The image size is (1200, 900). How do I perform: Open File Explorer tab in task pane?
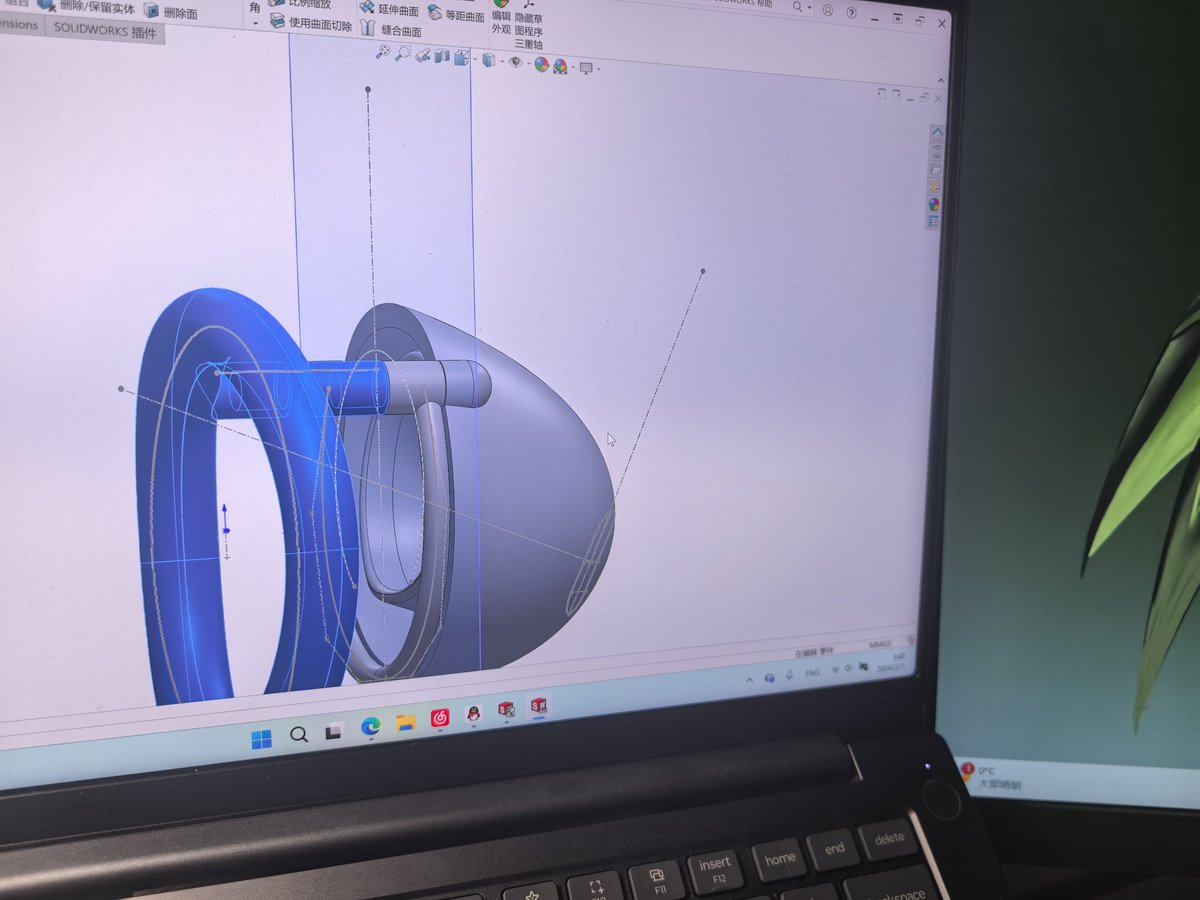[936, 170]
